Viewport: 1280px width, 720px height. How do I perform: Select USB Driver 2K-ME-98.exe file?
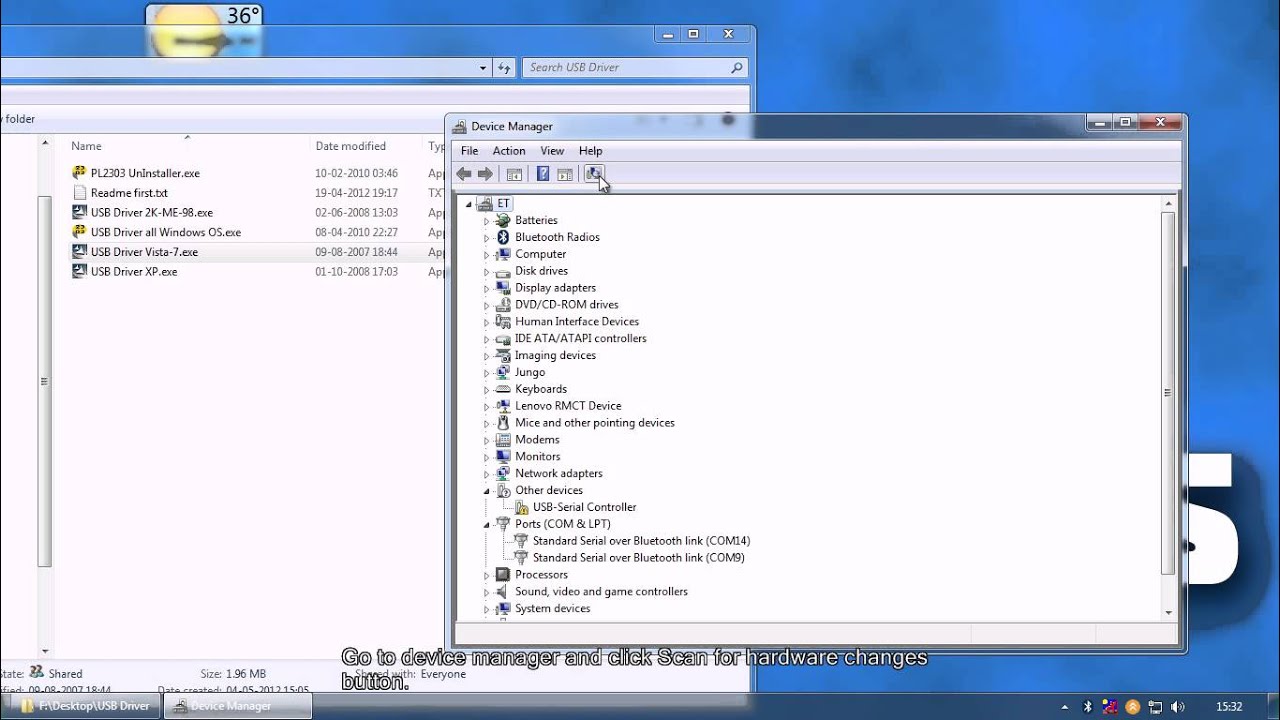[x=151, y=212]
